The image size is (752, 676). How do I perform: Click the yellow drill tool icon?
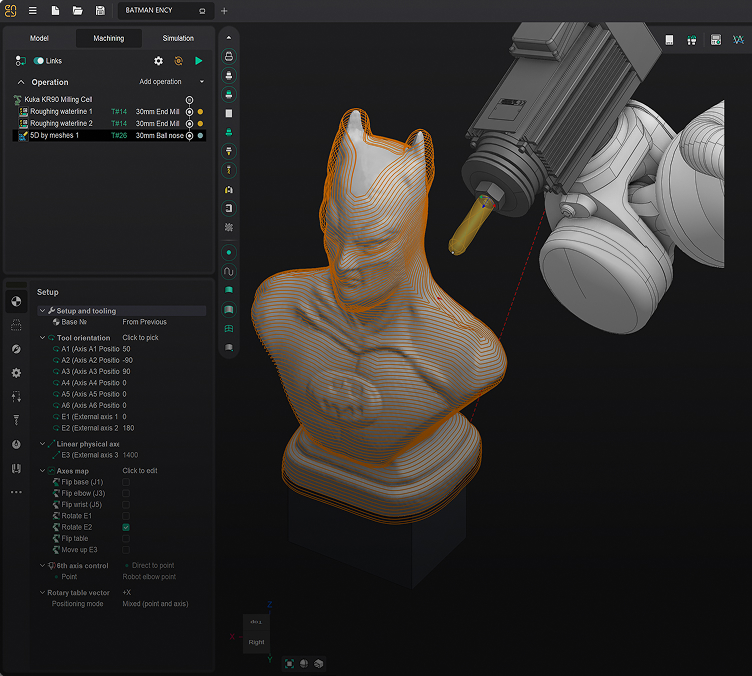click(x=229, y=170)
